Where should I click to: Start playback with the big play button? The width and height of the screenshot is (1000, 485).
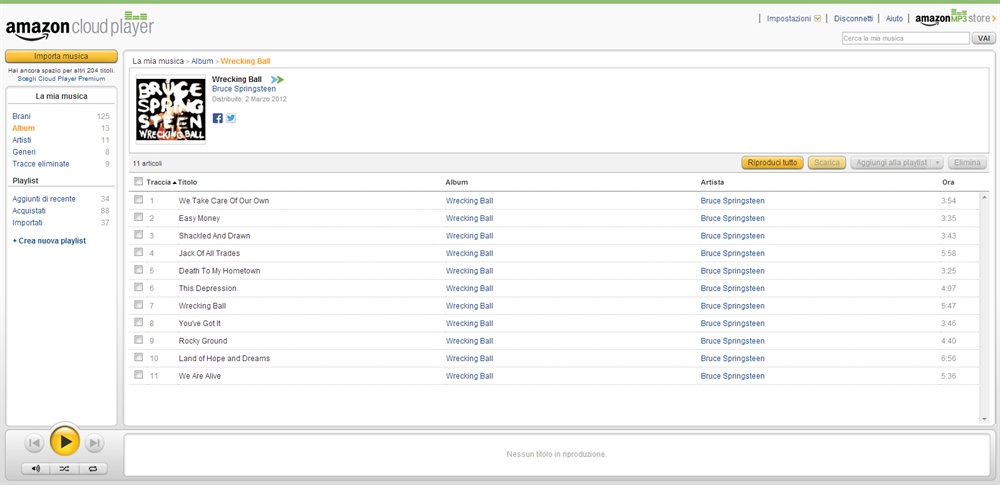[x=64, y=442]
